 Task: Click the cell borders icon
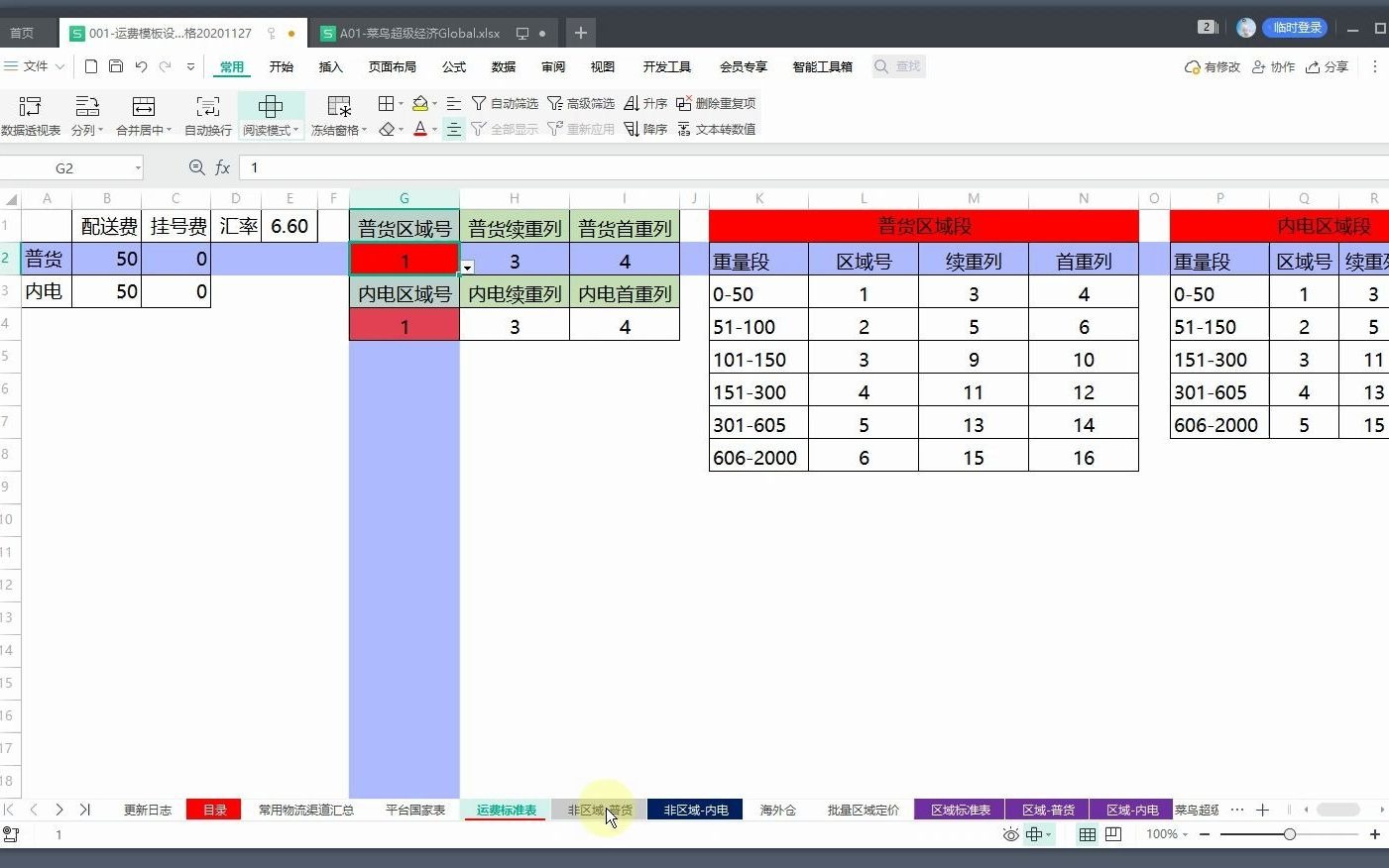pos(387,103)
